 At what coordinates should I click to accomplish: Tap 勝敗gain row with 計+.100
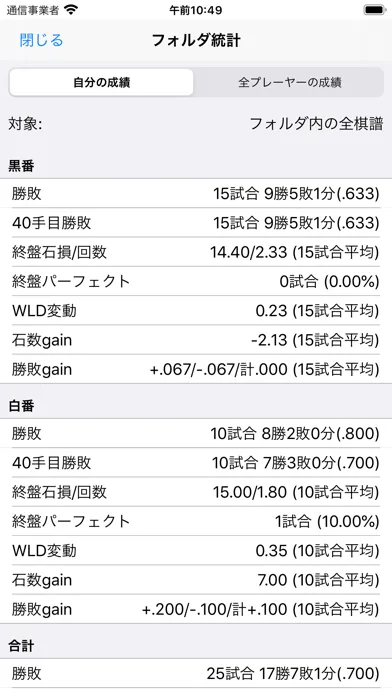coord(196,609)
